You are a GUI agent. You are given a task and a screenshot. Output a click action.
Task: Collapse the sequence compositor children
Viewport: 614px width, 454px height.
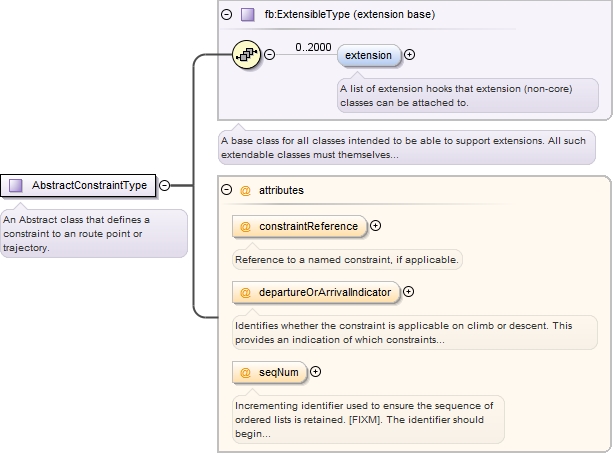pos(270,55)
